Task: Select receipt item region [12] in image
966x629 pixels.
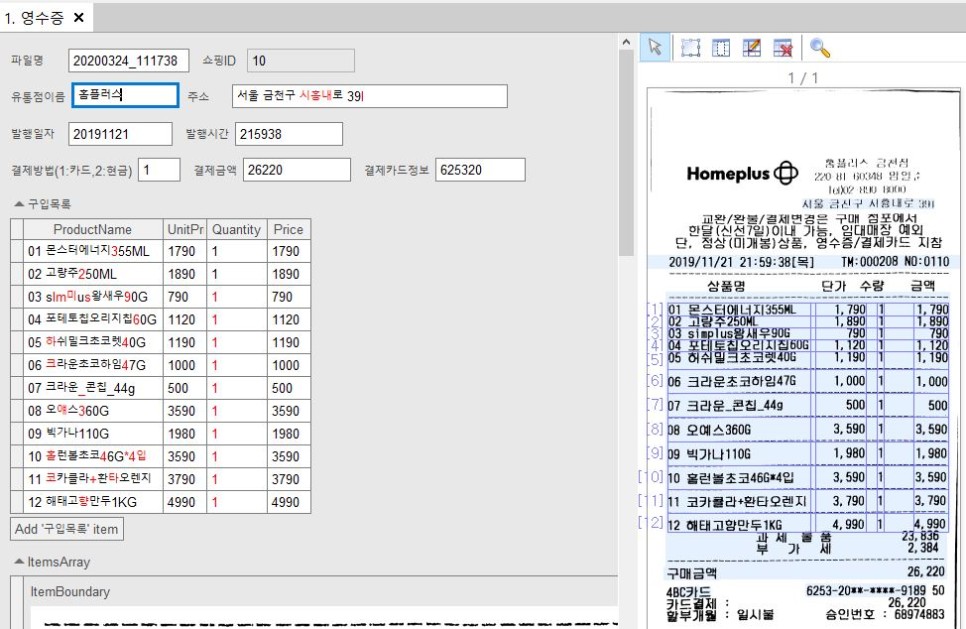Action: [x=807, y=524]
